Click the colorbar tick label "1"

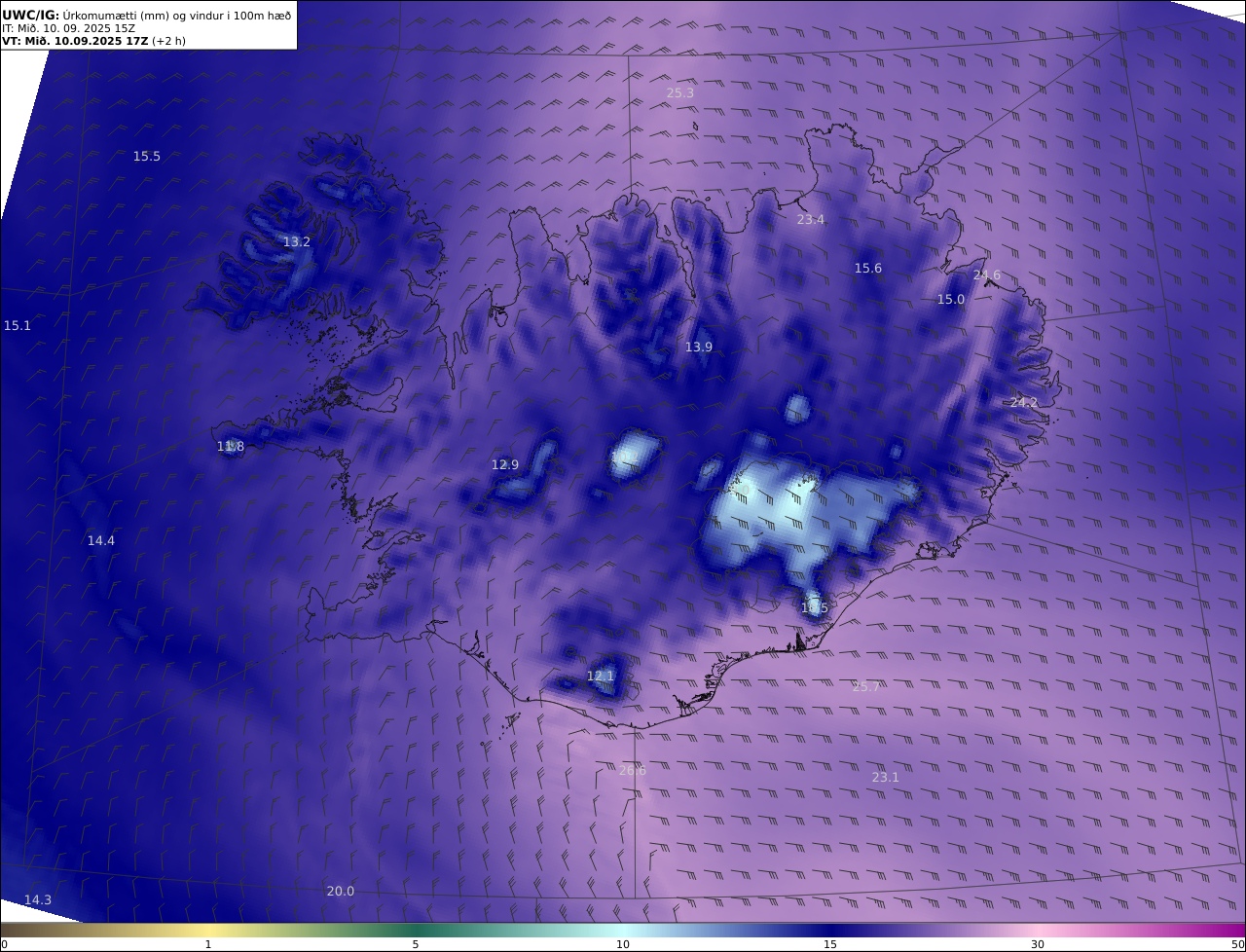[x=208, y=944]
